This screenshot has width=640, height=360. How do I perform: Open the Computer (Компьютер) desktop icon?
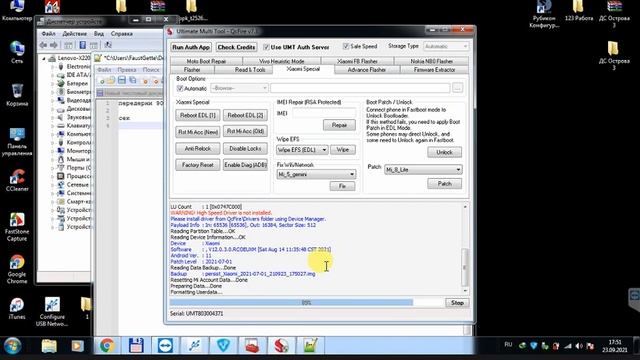[x=17, y=11]
